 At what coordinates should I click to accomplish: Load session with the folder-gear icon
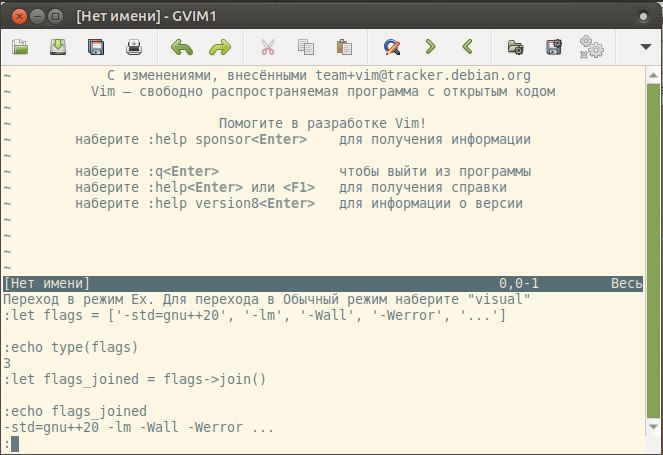tap(515, 47)
